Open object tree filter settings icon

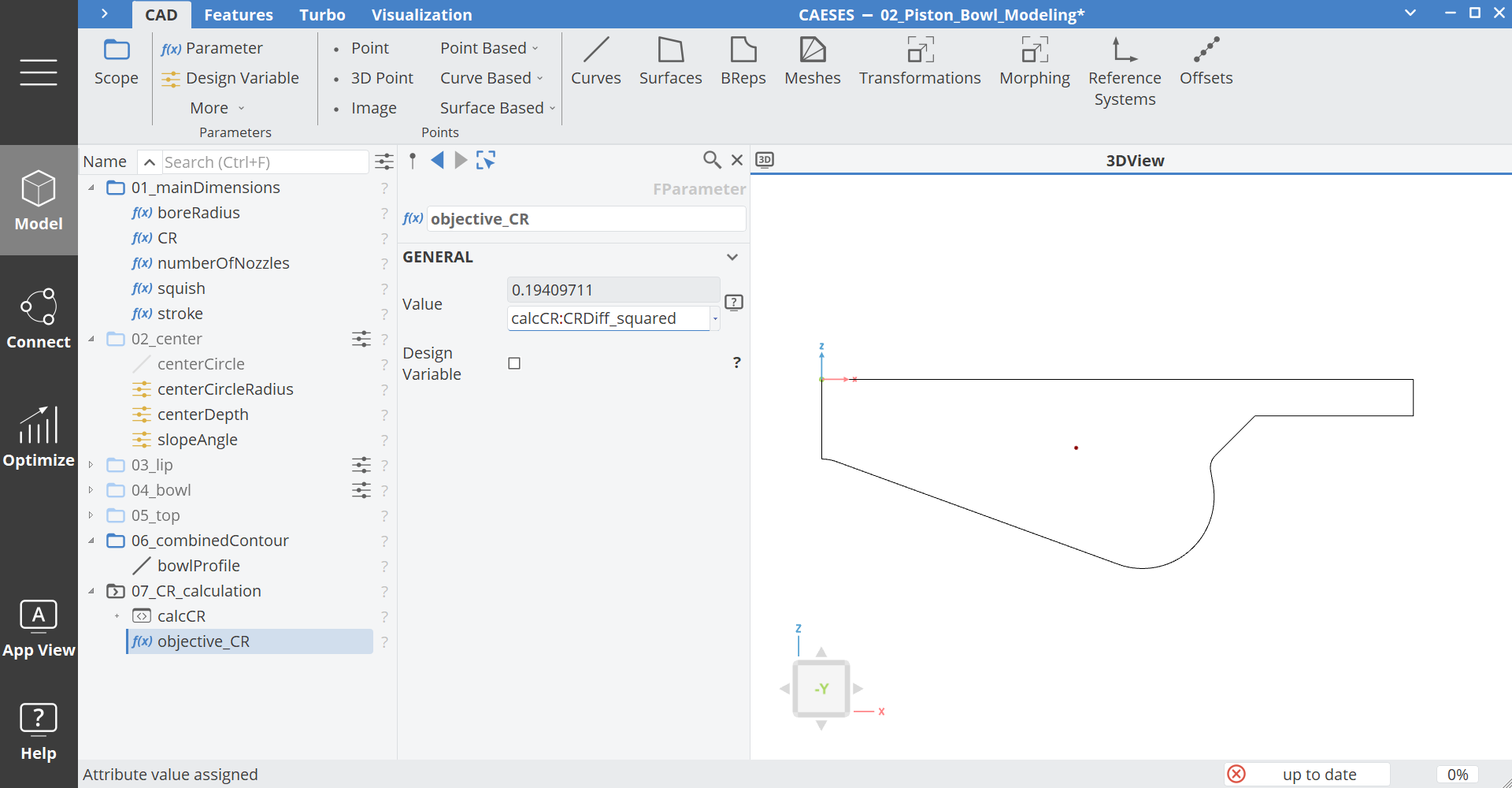click(384, 162)
